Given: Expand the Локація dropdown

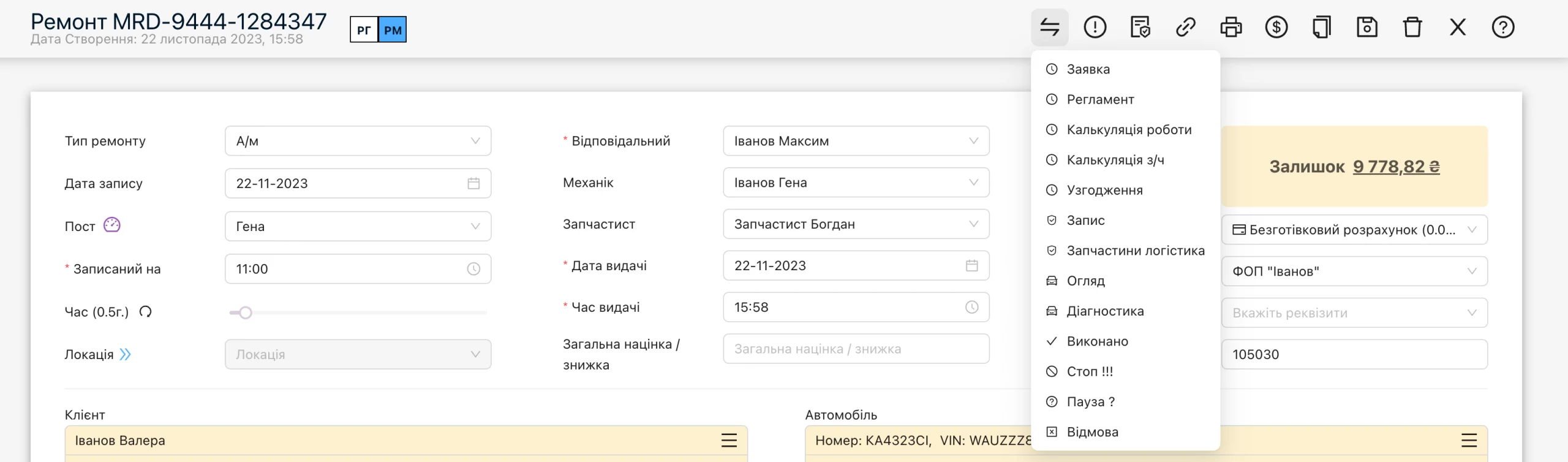Looking at the screenshot, I should click(358, 354).
